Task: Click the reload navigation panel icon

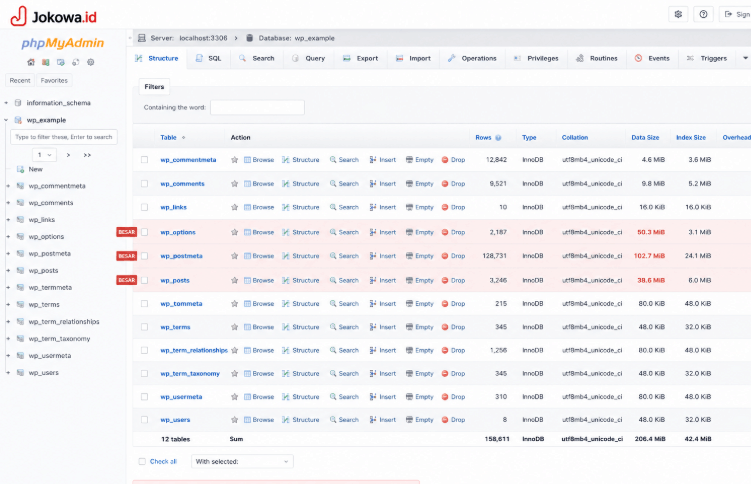Action: (x=76, y=62)
